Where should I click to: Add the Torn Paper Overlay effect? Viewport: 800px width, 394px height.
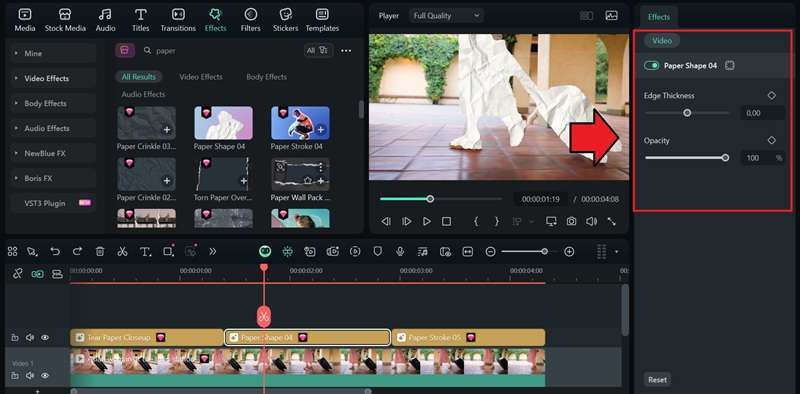tap(243, 181)
